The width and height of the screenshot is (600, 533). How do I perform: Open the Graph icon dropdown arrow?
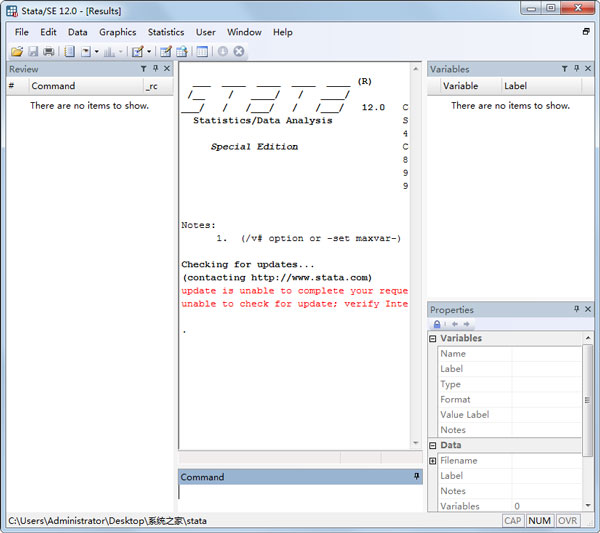coord(121,51)
